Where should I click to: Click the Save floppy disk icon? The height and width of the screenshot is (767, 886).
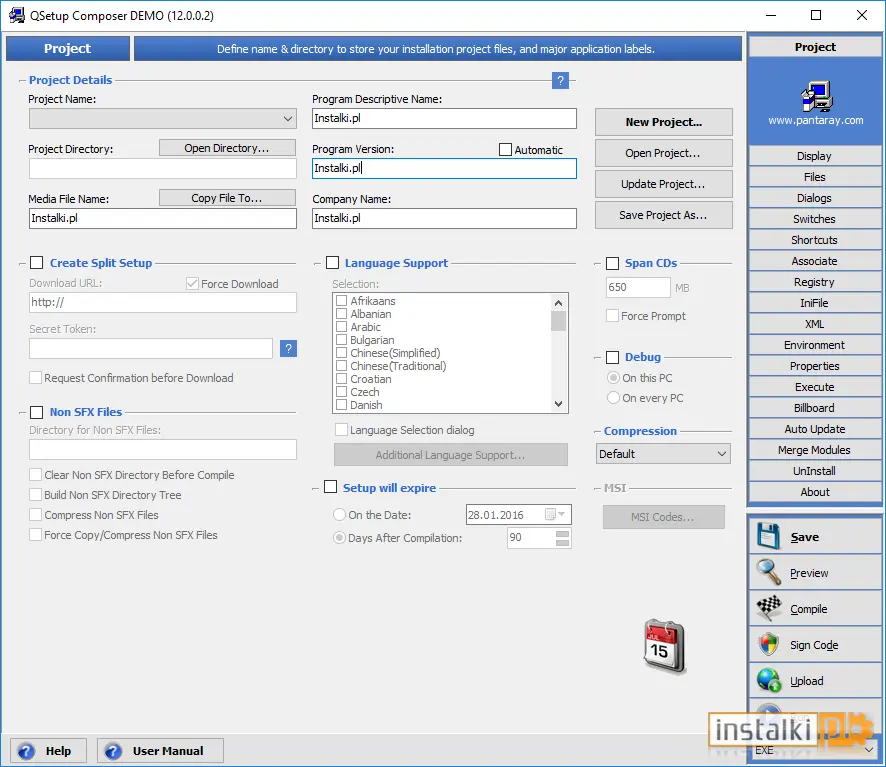(768, 536)
